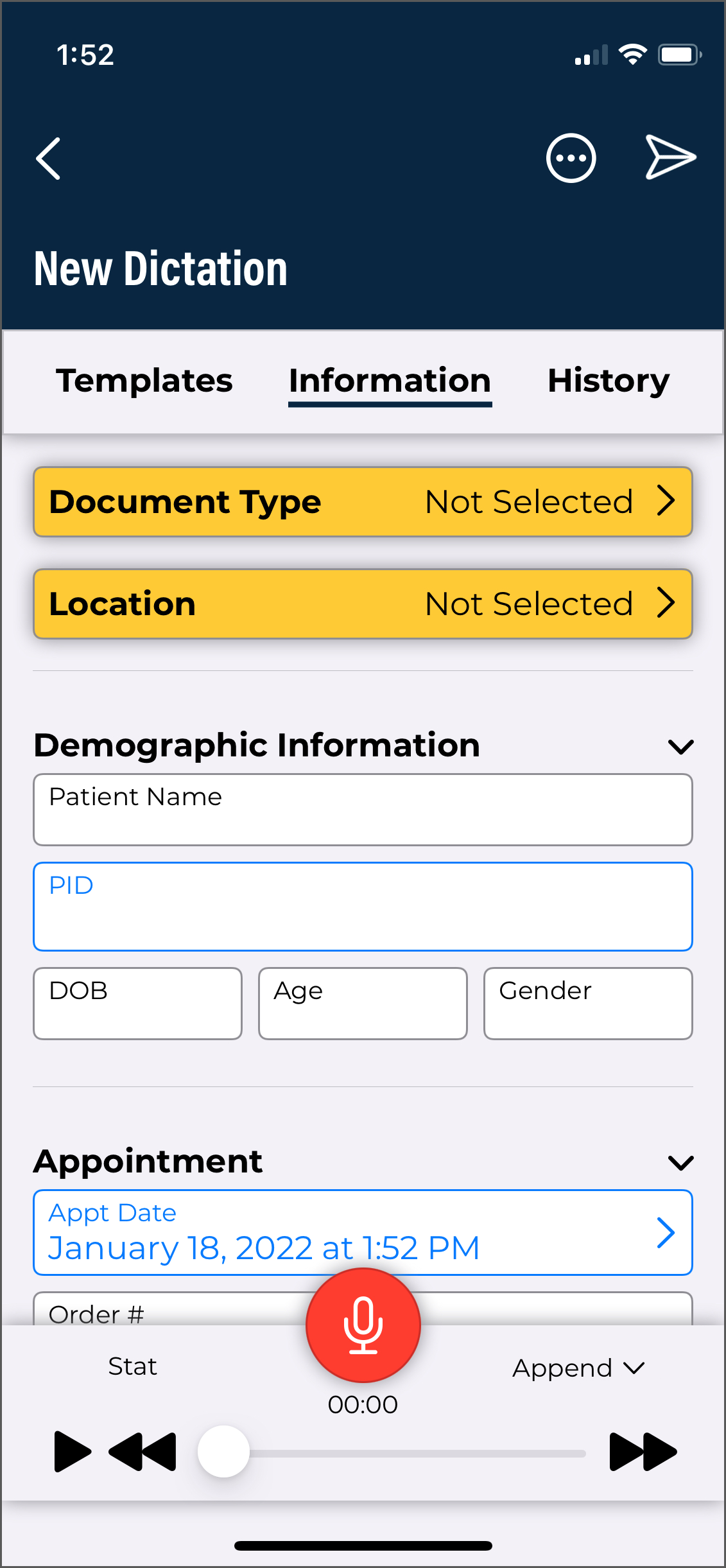
Task: Toggle the Stat priority option
Action: click(132, 1366)
